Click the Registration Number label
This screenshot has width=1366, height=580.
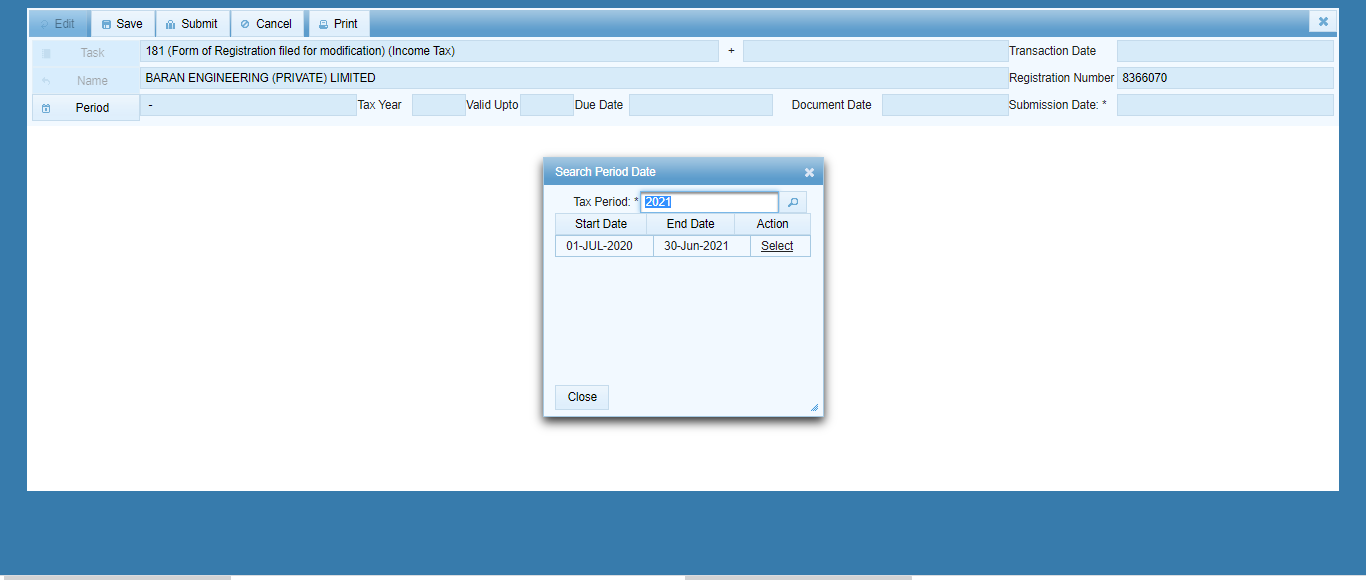1061,78
